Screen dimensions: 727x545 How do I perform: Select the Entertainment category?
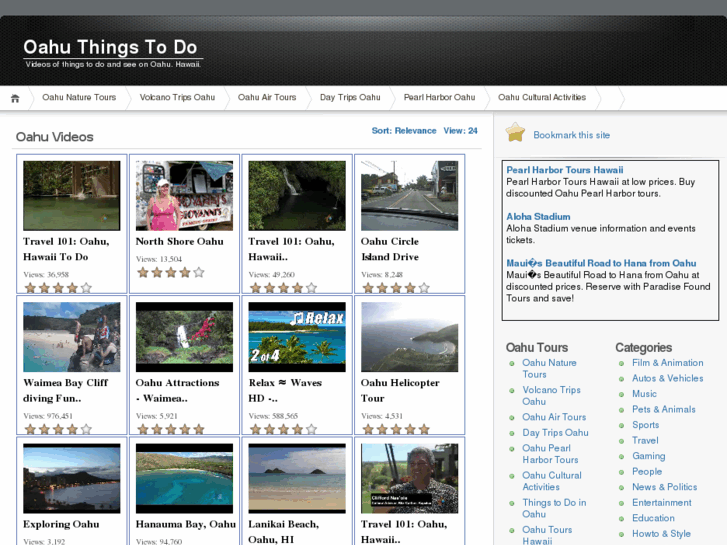coord(662,503)
